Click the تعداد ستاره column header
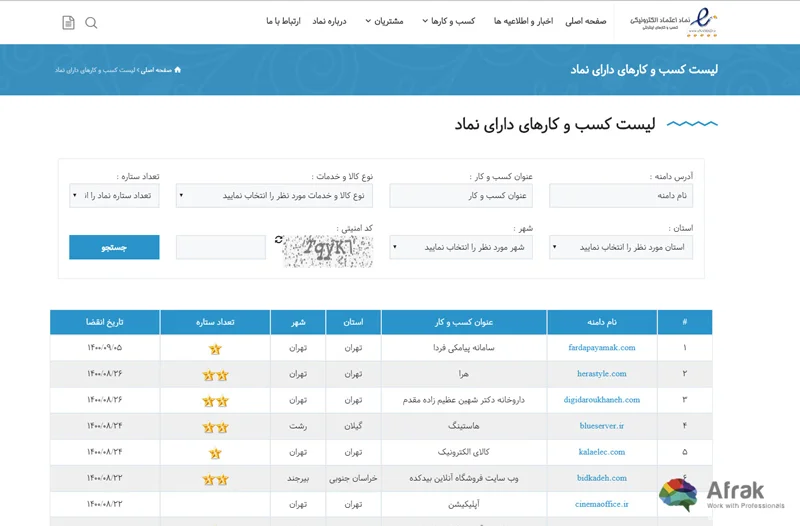This screenshot has width=800, height=526. click(x=215, y=322)
